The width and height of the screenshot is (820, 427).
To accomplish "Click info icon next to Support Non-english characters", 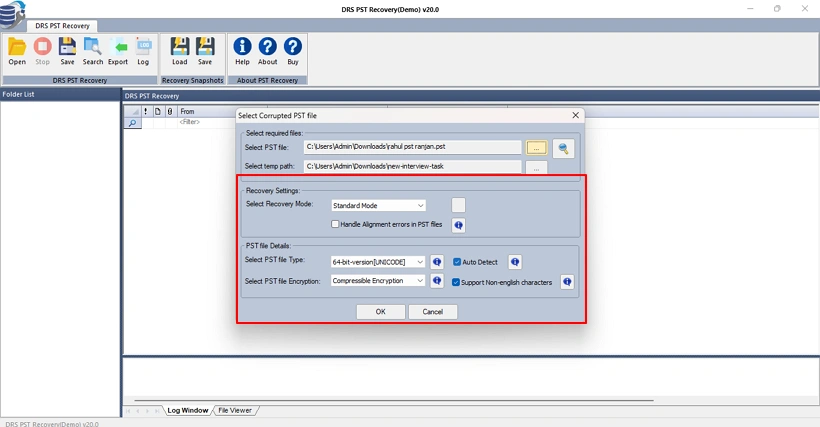I will point(567,282).
